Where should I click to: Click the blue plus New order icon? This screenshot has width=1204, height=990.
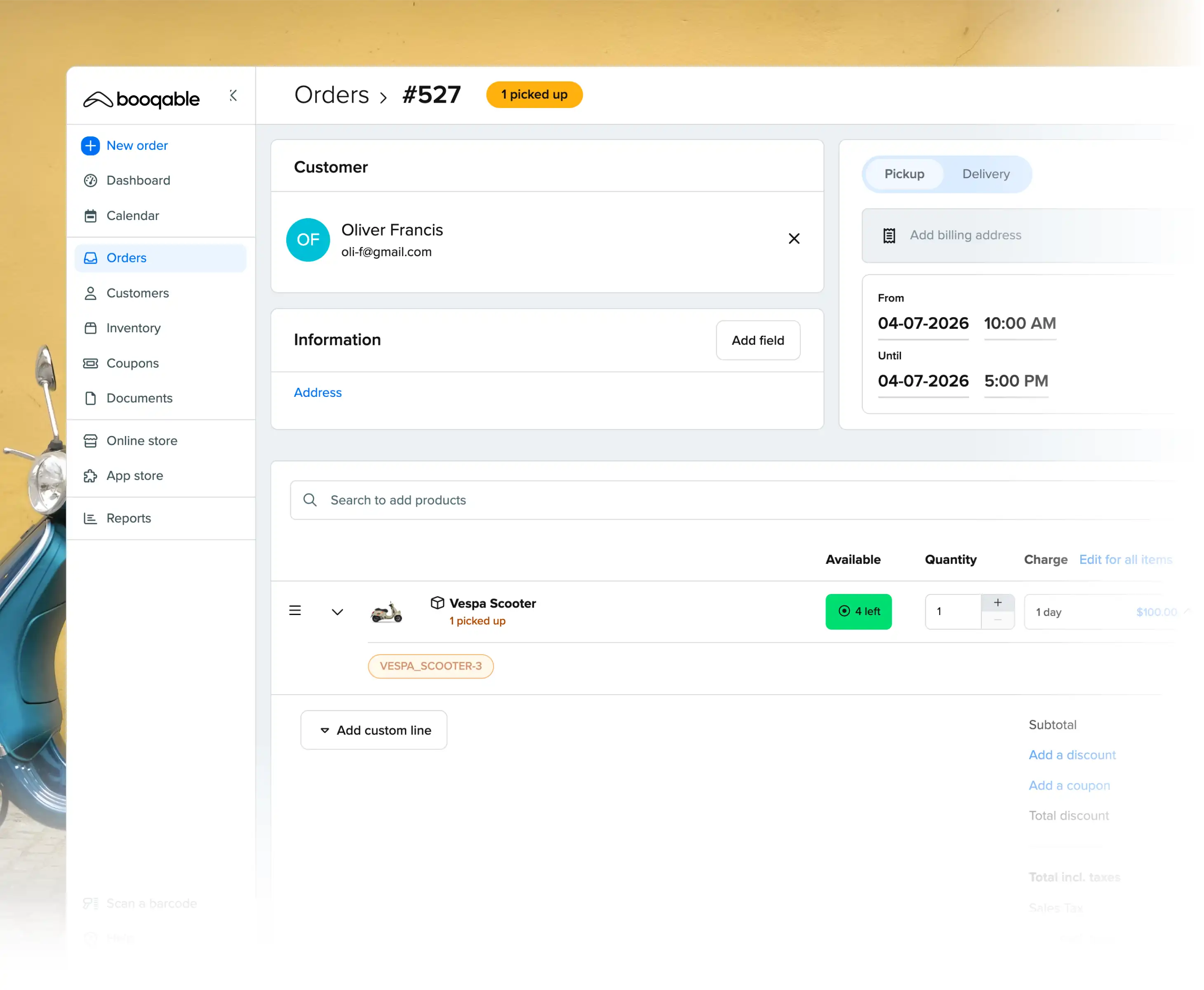pos(90,146)
